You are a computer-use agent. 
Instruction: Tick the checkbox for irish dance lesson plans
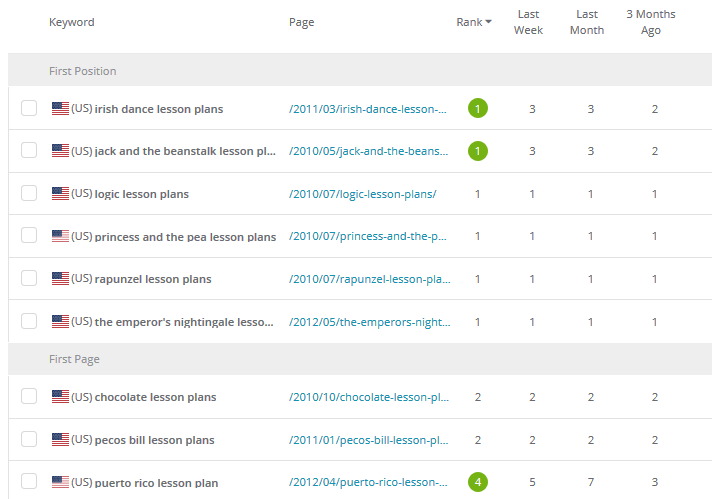click(29, 108)
